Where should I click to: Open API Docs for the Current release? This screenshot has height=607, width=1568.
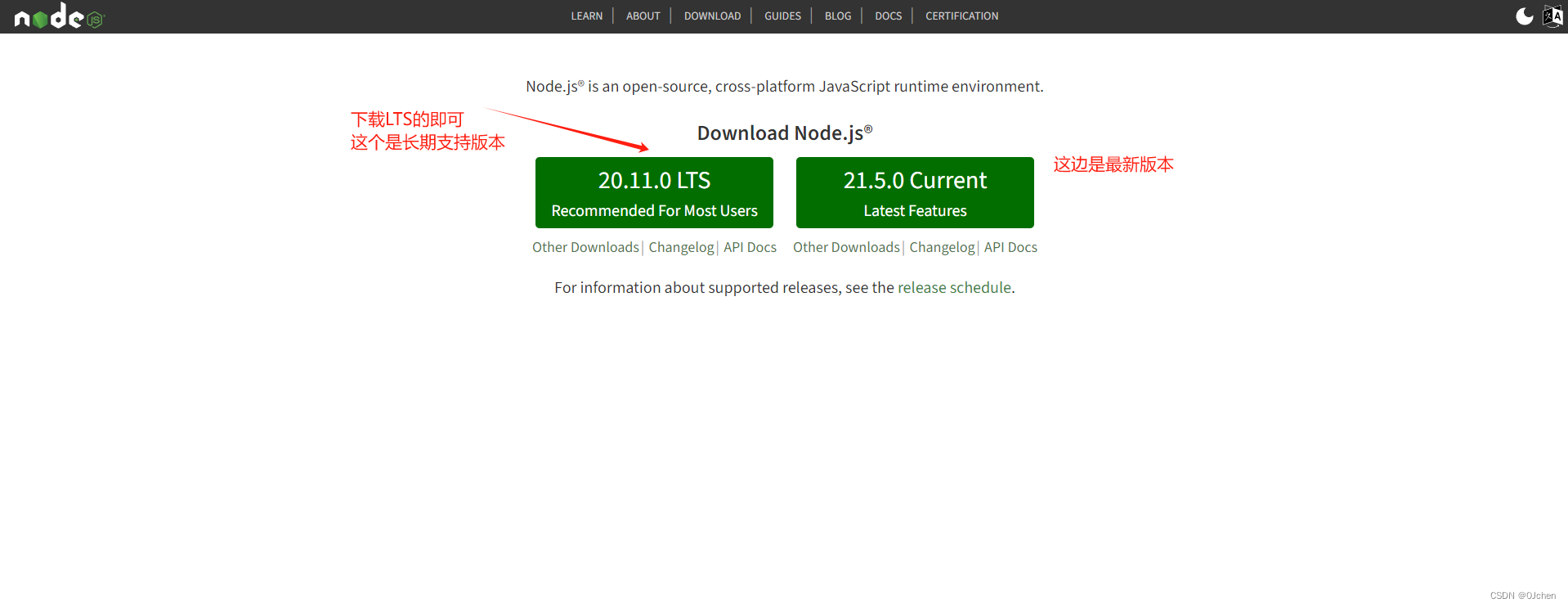pyautogui.click(x=1010, y=247)
